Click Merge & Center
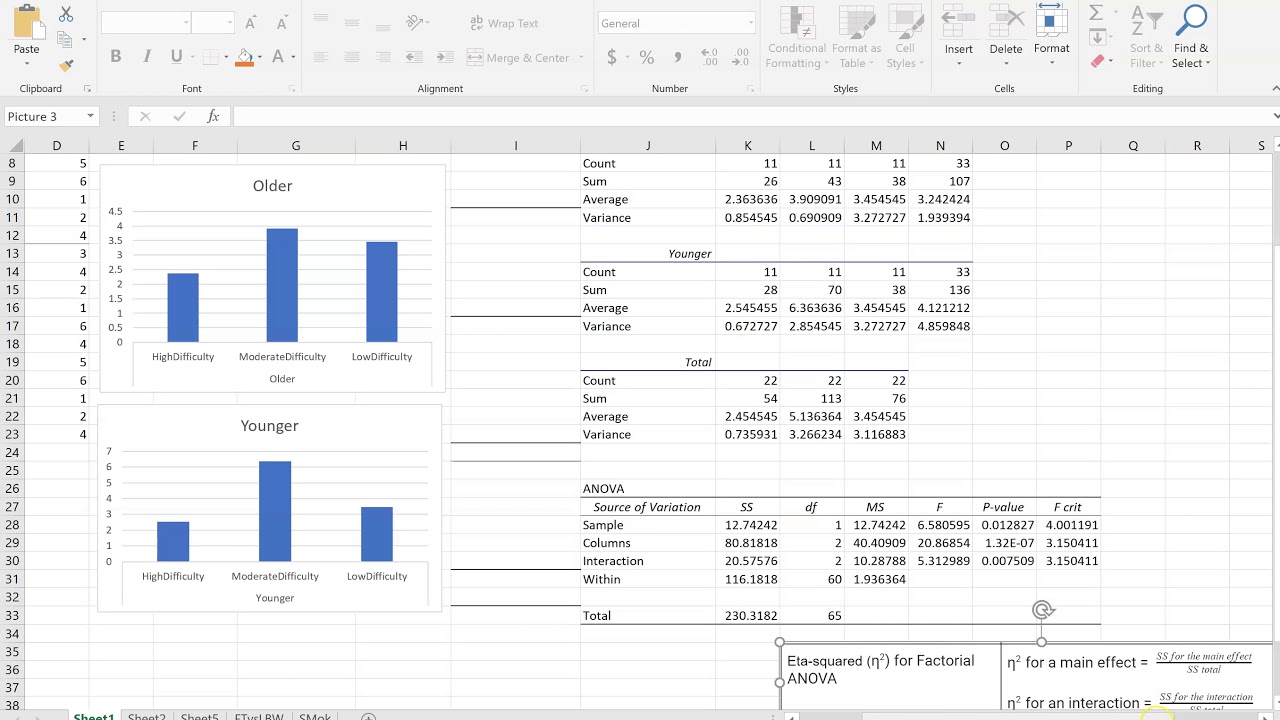The height and width of the screenshot is (720, 1280). [518, 58]
